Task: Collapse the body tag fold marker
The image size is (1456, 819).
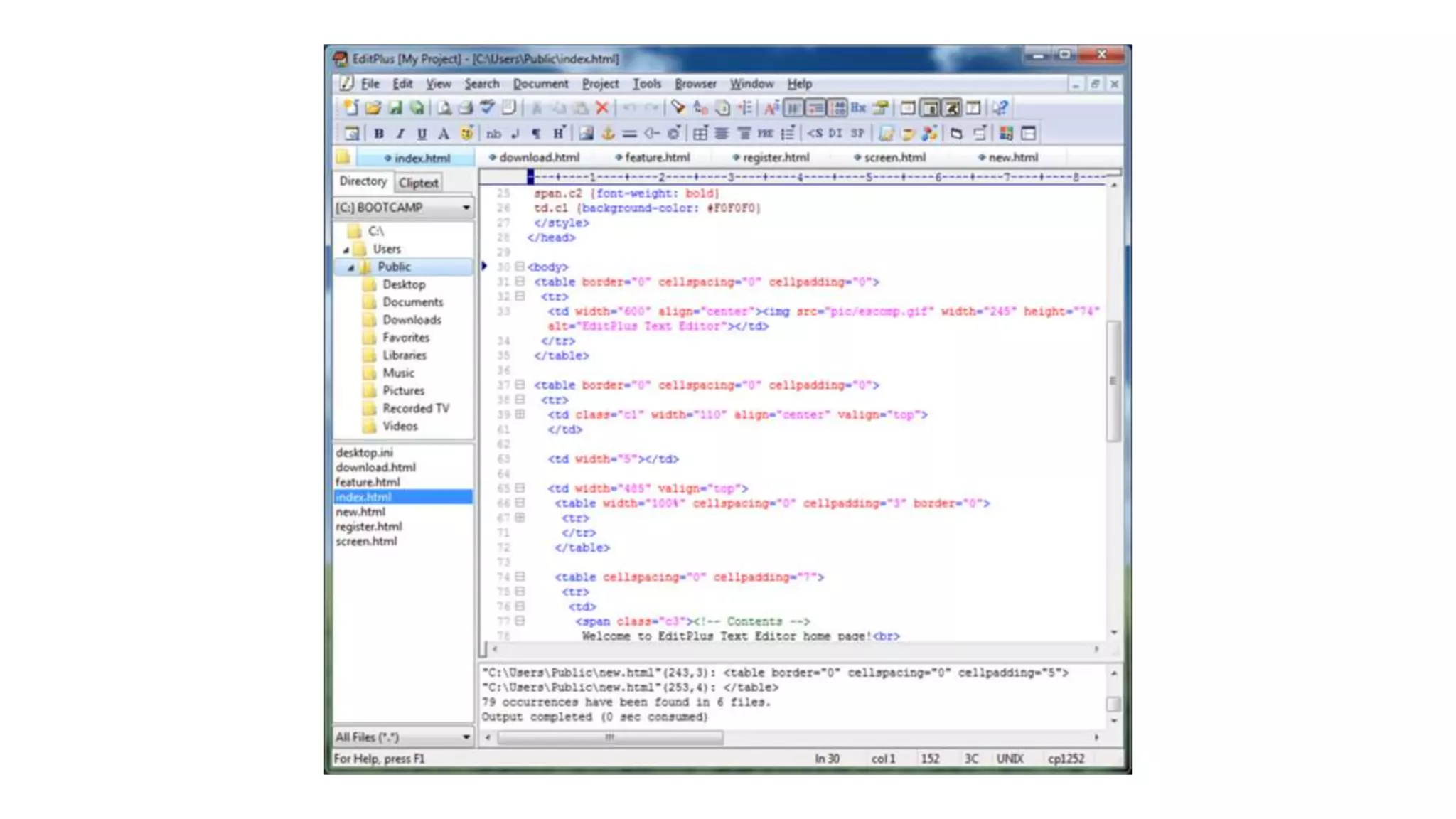Action: click(x=520, y=267)
